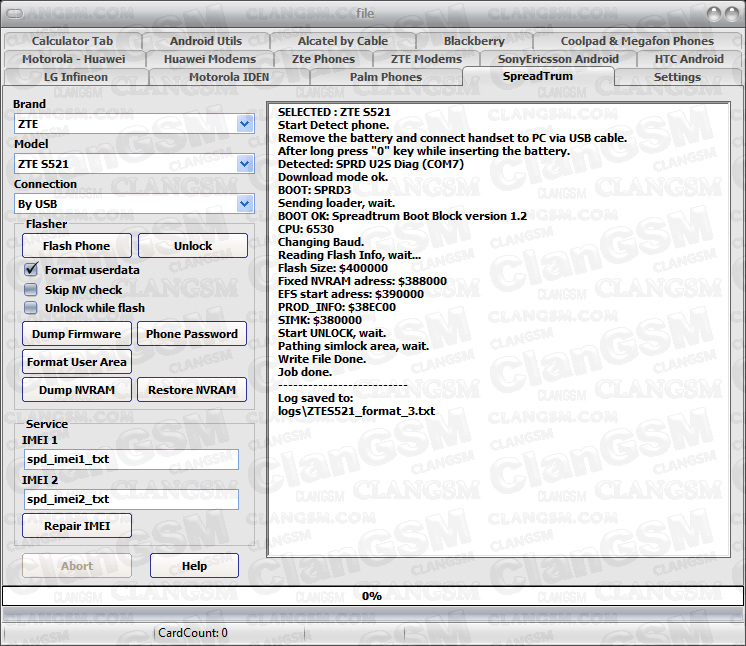Click the first round title bar button

(x=714, y=14)
